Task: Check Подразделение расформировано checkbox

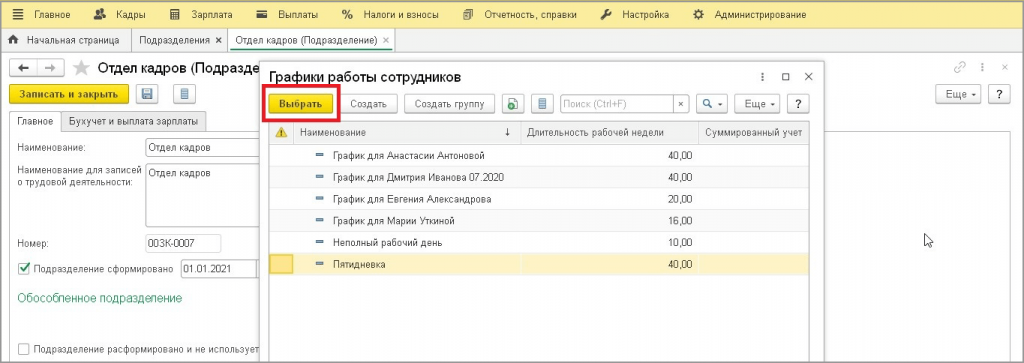Action: click(24, 349)
